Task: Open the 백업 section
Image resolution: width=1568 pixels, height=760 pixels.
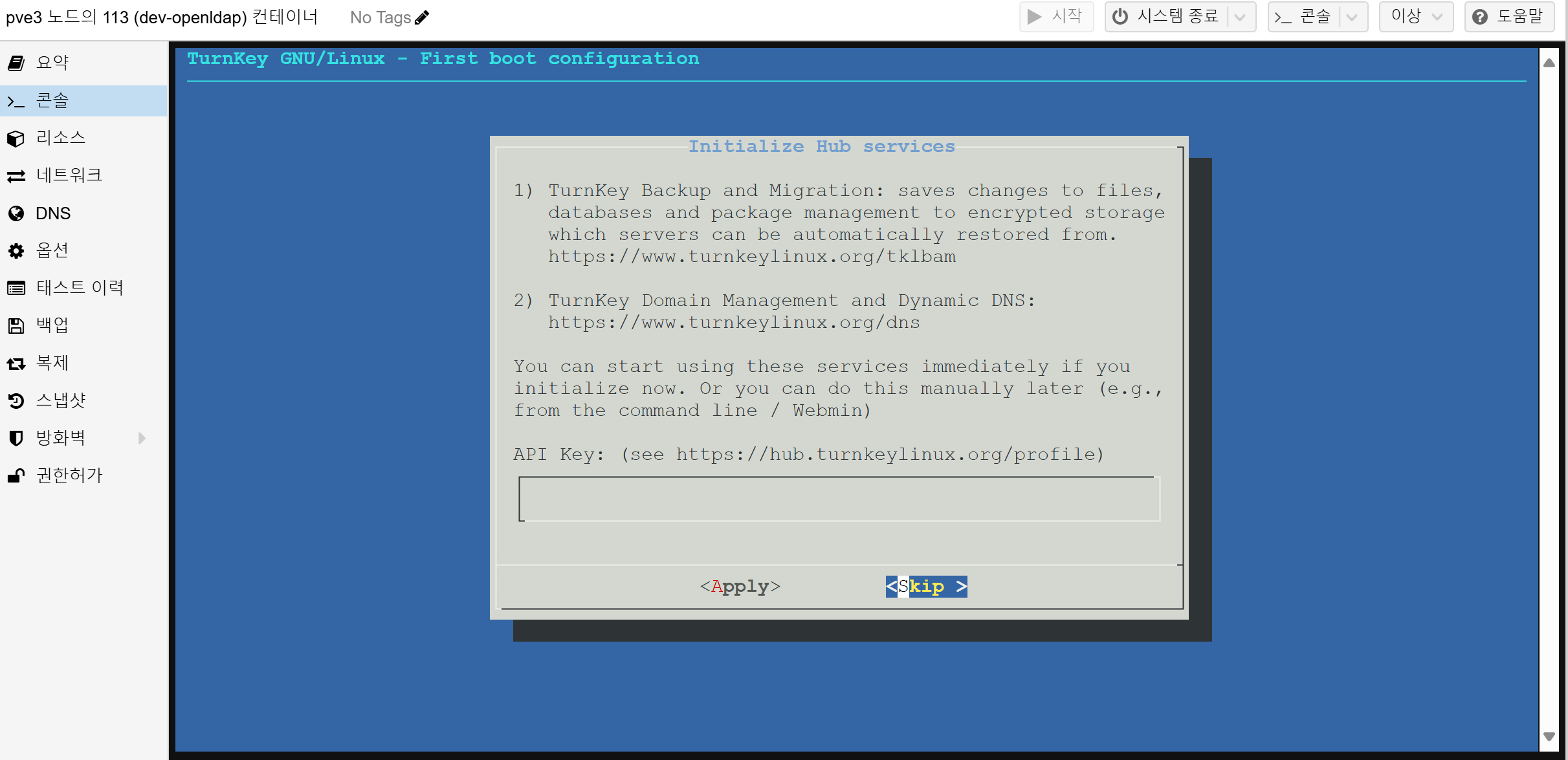Action: 83,325
